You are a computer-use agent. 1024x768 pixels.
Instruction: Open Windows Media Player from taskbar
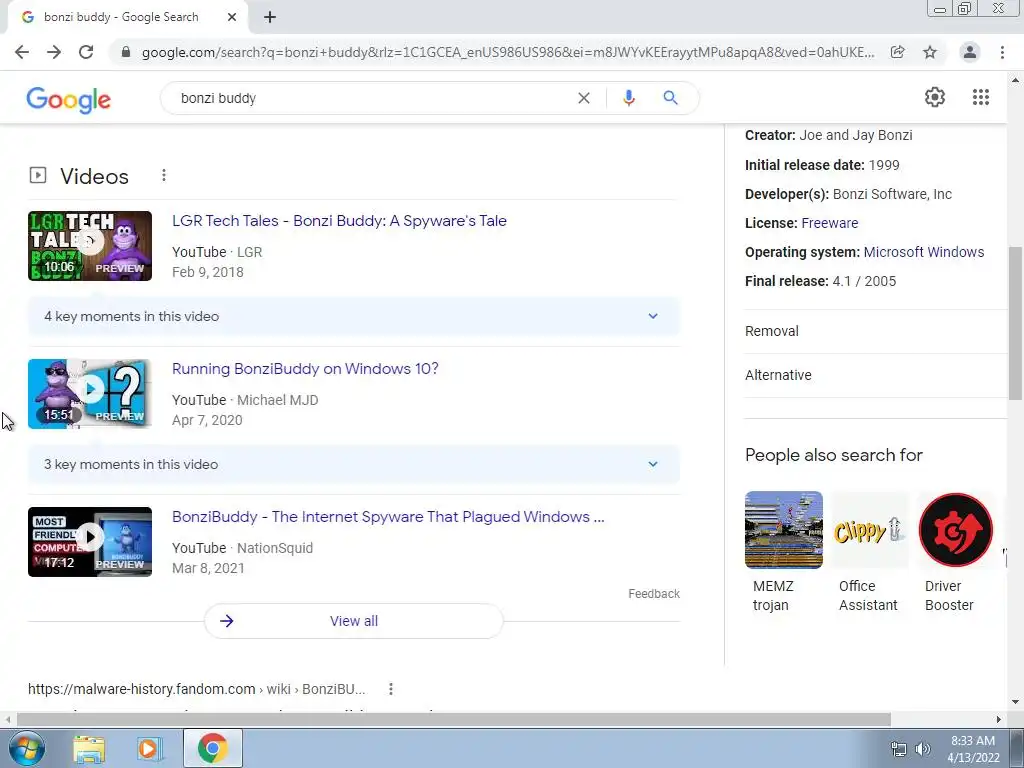[148, 748]
